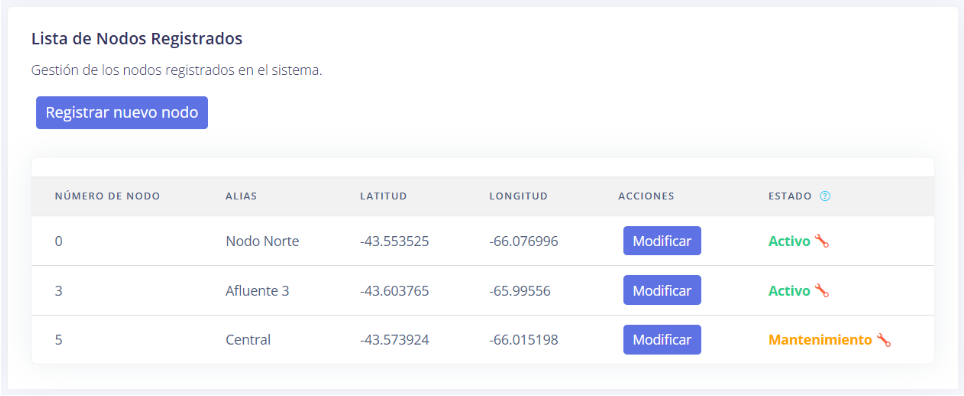The width and height of the screenshot is (964, 396).
Task: Click the wrench icon beside Mantenimiento status
Action: coord(883,339)
